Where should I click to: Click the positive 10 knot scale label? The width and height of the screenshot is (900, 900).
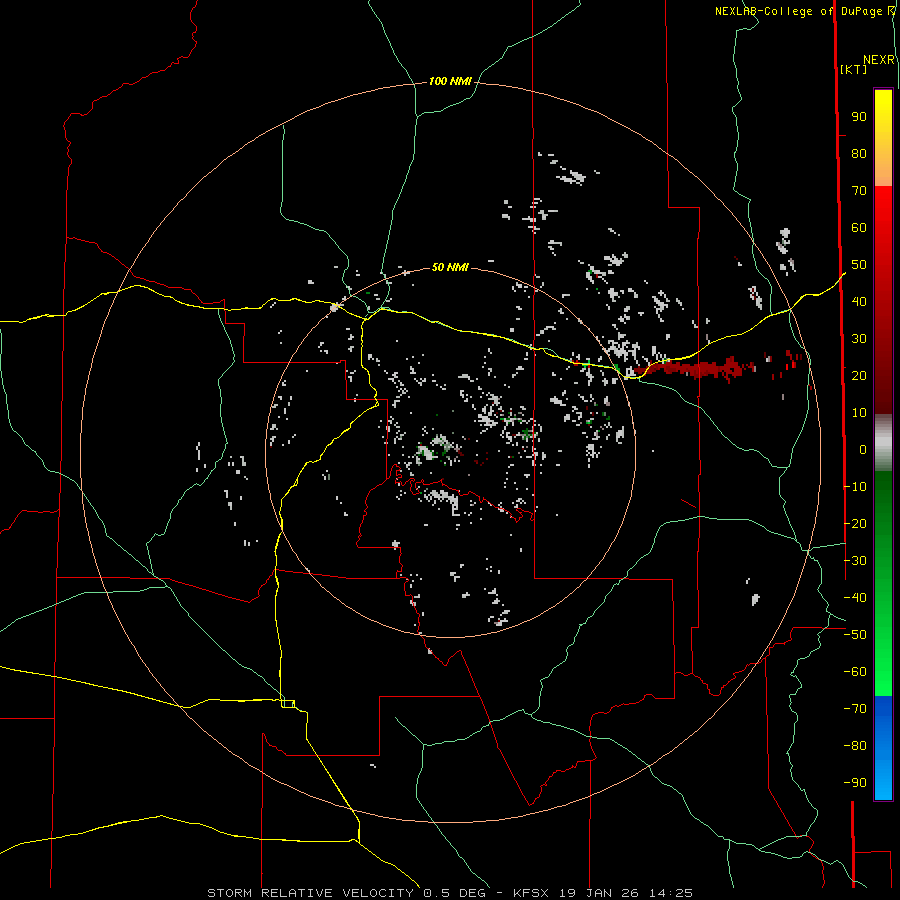click(x=859, y=413)
